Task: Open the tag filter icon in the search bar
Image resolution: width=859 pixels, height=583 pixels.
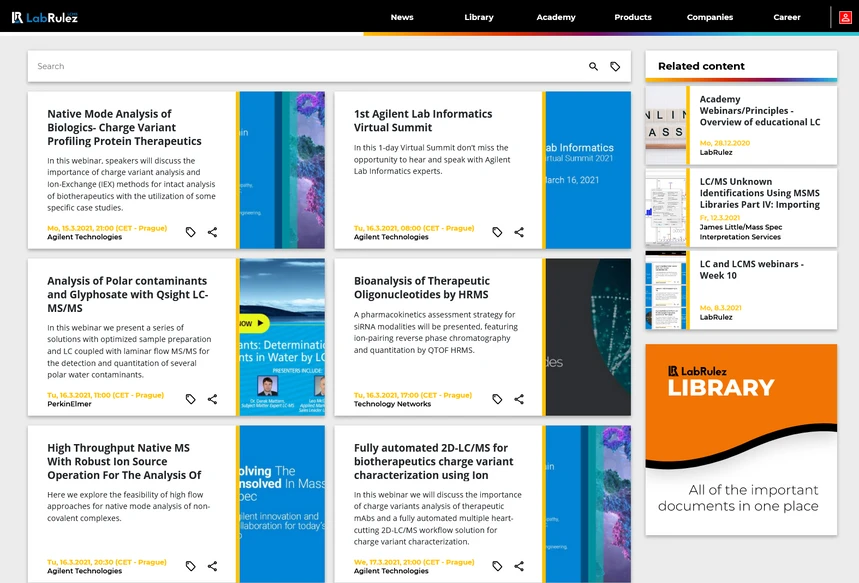Action: pos(615,66)
